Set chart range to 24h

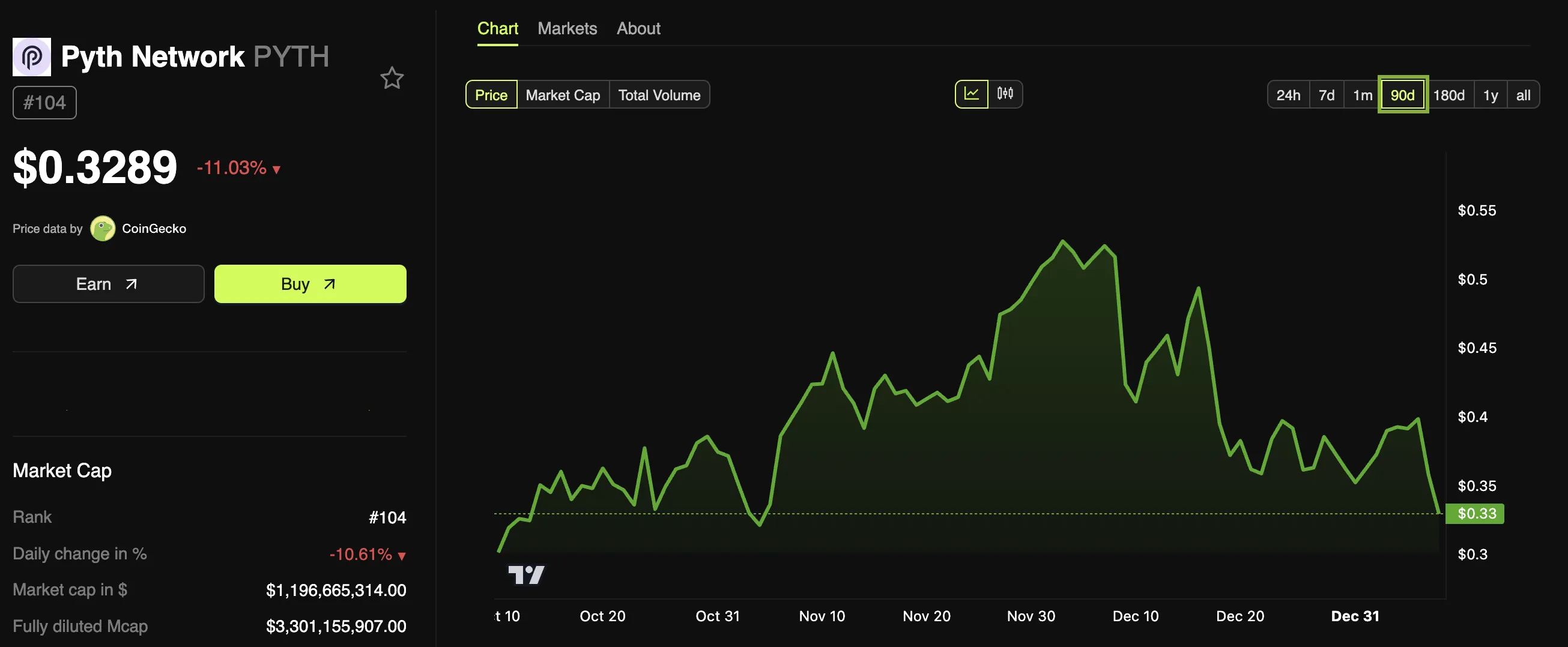(1288, 95)
